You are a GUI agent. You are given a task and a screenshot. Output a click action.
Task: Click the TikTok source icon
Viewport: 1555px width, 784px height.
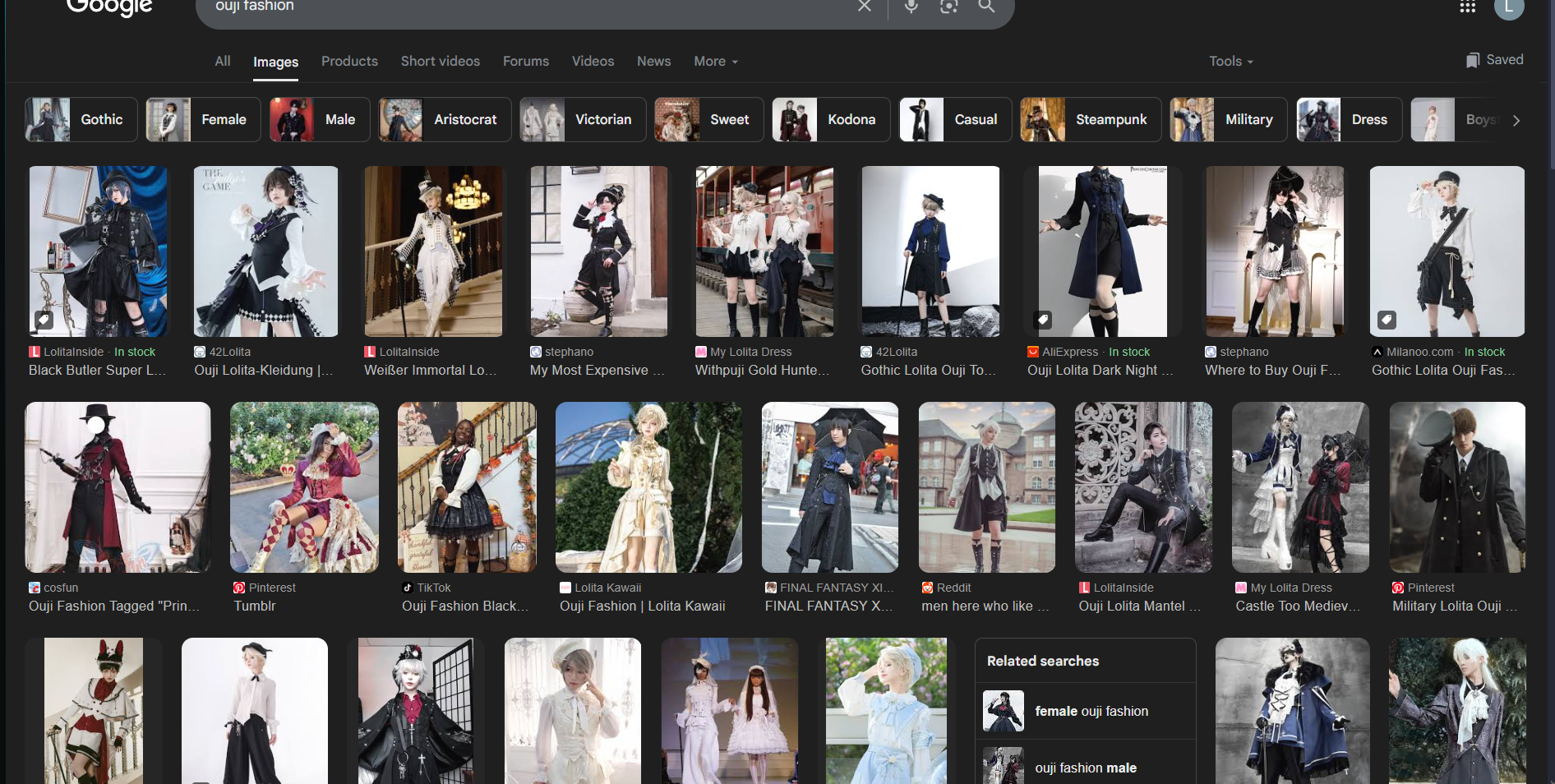[407, 588]
